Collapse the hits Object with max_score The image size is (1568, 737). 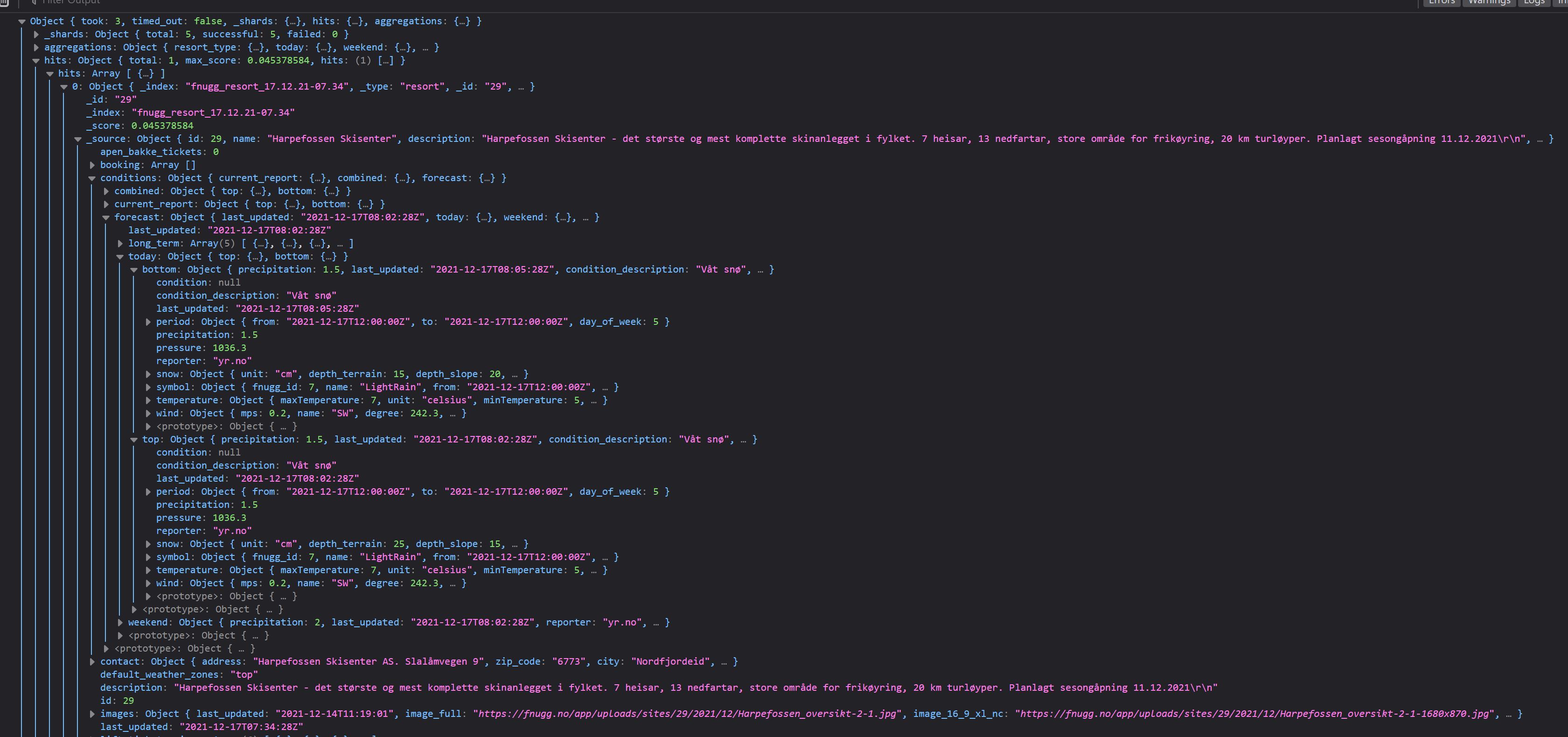[36, 60]
